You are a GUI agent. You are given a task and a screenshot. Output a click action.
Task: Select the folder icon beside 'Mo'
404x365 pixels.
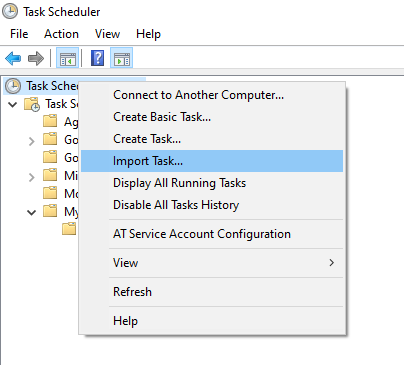(50, 193)
